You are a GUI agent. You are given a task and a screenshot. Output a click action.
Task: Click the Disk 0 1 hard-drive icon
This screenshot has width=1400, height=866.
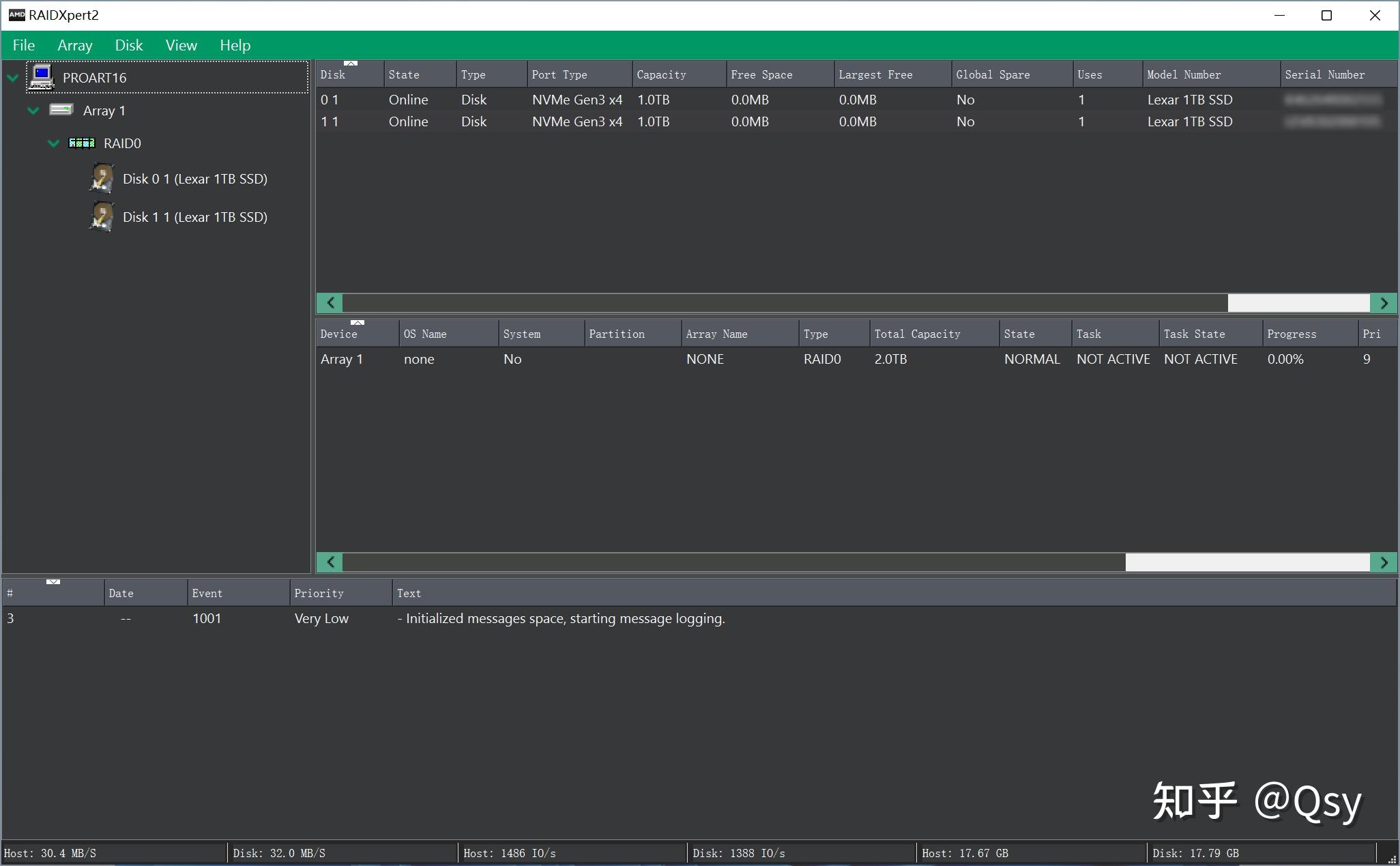coord(102,179)
